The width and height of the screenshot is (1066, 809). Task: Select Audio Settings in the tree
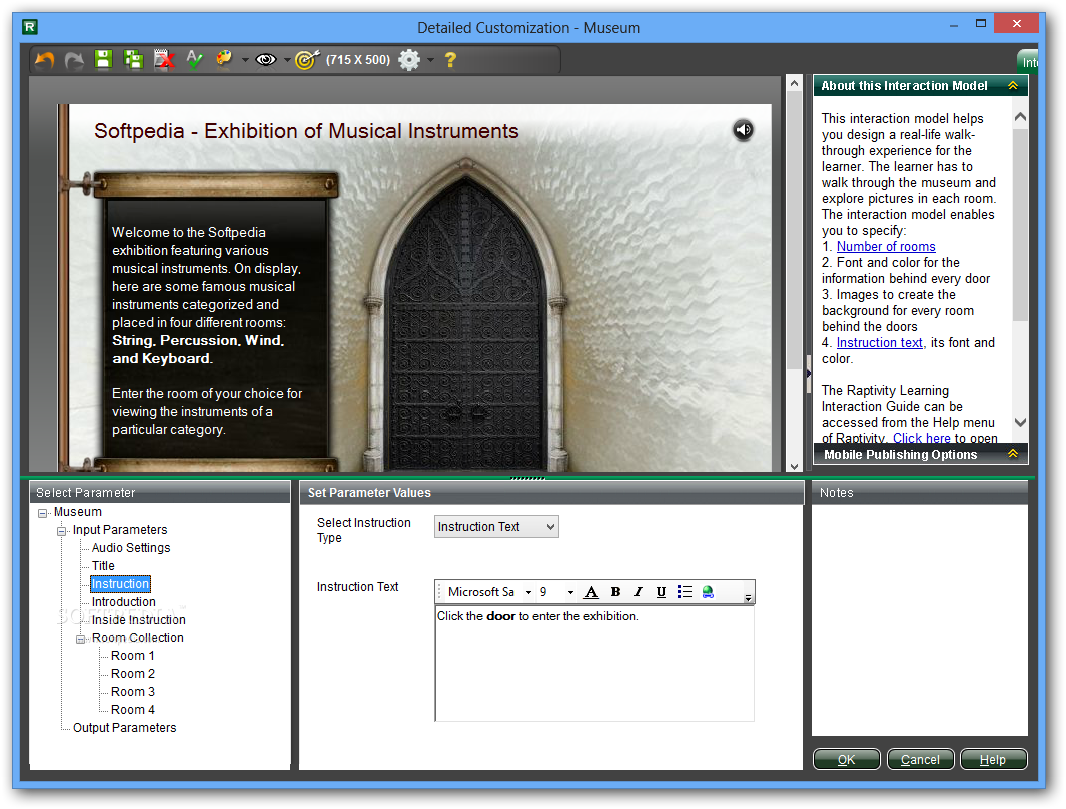coord(131,548)
